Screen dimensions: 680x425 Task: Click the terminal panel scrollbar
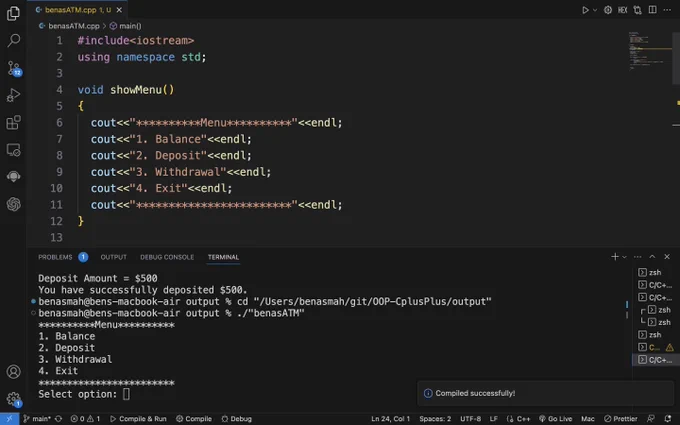click(x=627, y=310)
